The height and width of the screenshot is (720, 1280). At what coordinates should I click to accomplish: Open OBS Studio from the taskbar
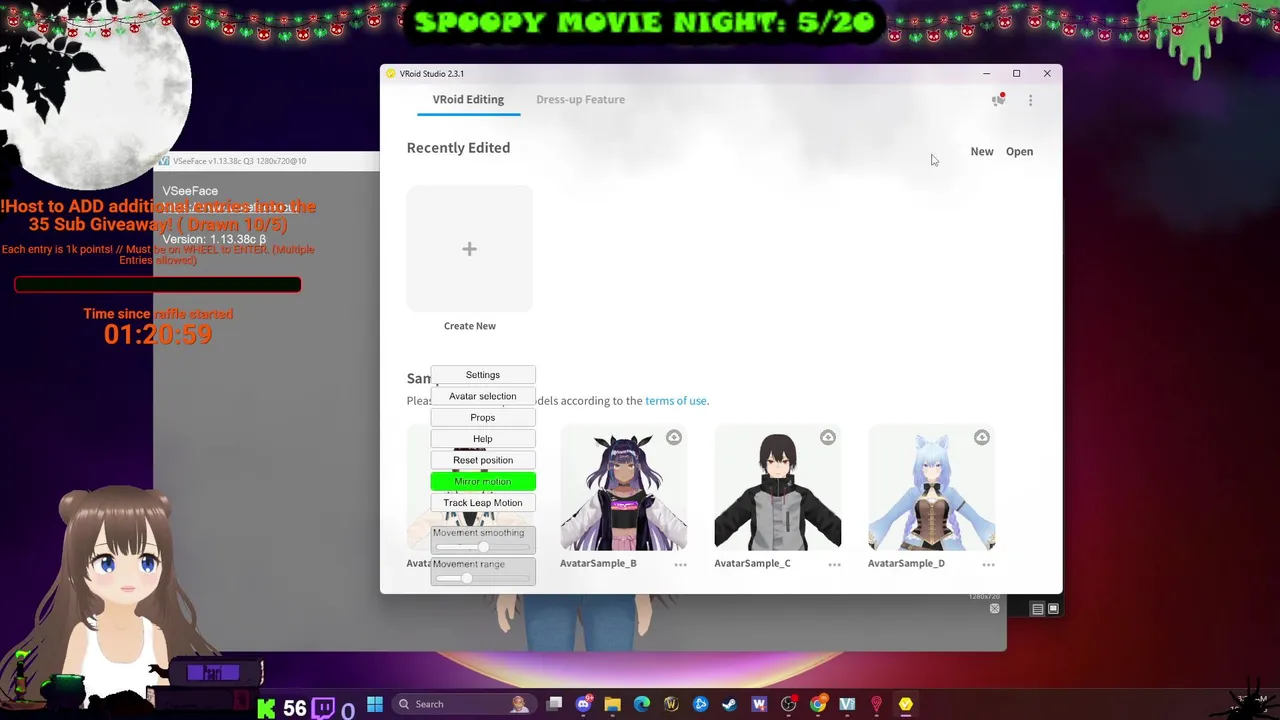click(x=789, y=704)
